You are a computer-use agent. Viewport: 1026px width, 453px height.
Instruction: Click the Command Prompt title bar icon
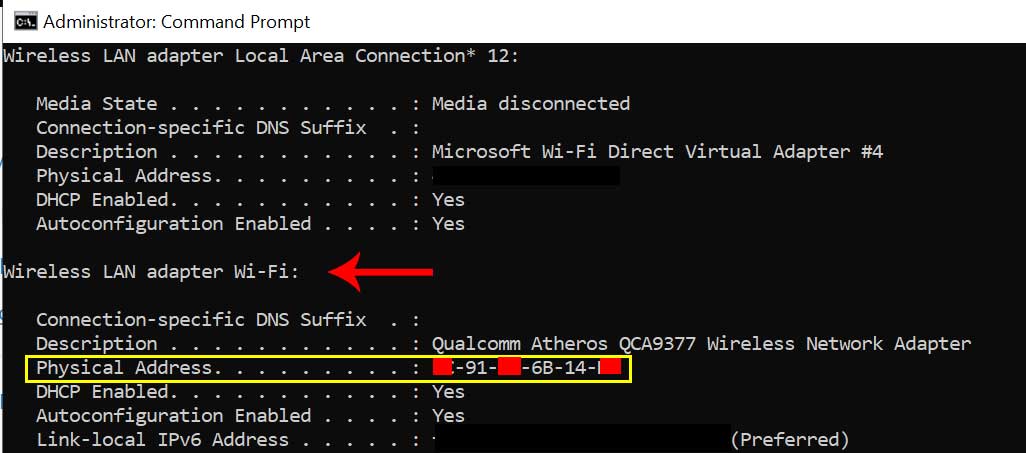[x=26, y=22]
